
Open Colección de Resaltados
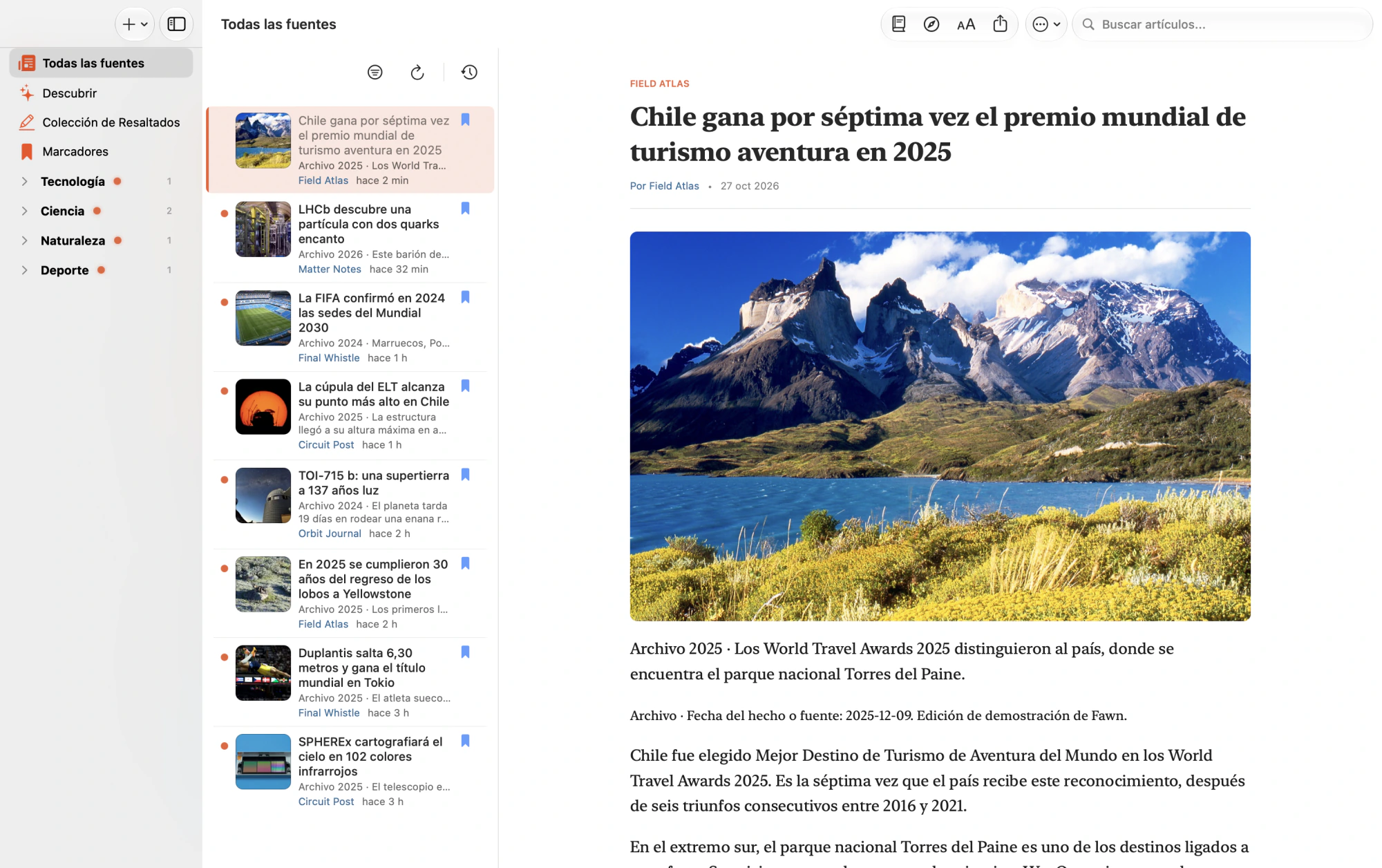pyautogui.click(x=101, y=122)
